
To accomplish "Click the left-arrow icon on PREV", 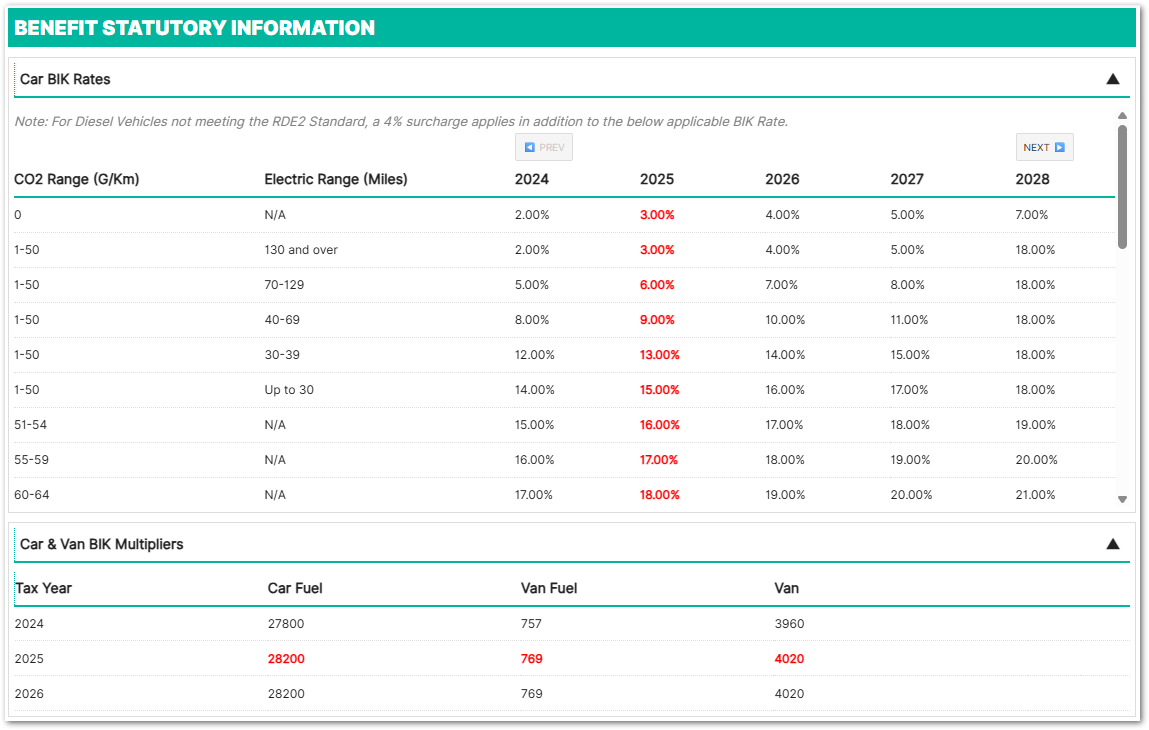I will 529,147.
